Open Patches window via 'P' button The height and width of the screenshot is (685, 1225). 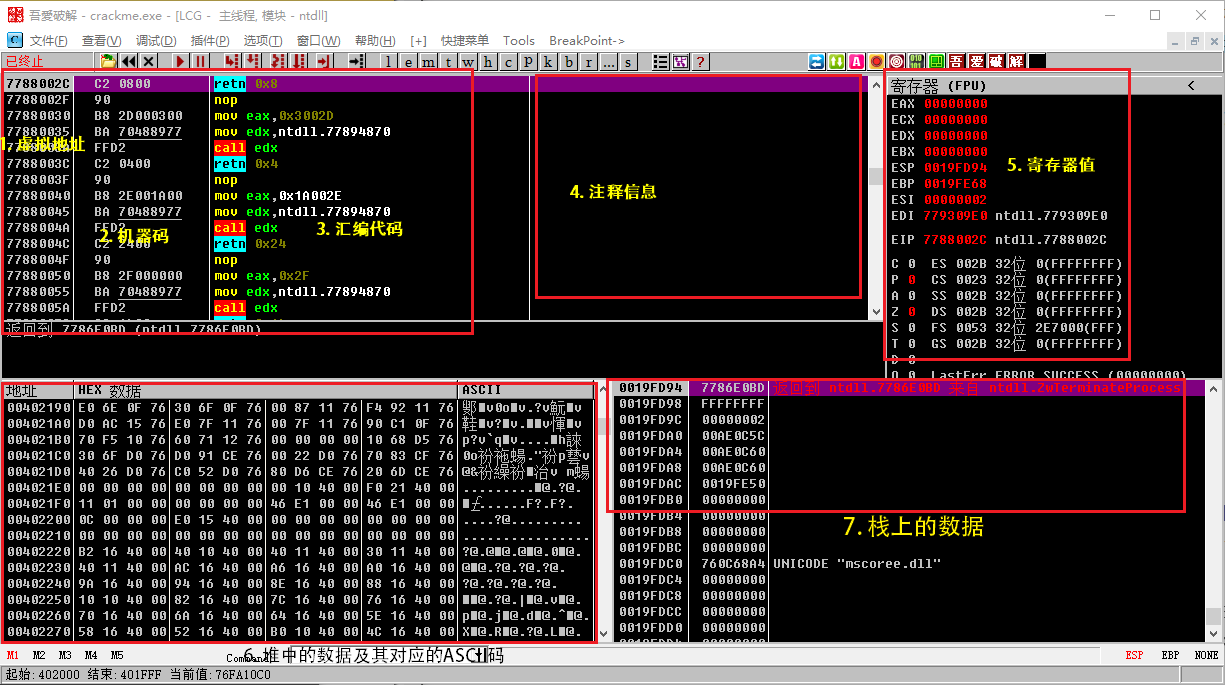coord(527,62)
